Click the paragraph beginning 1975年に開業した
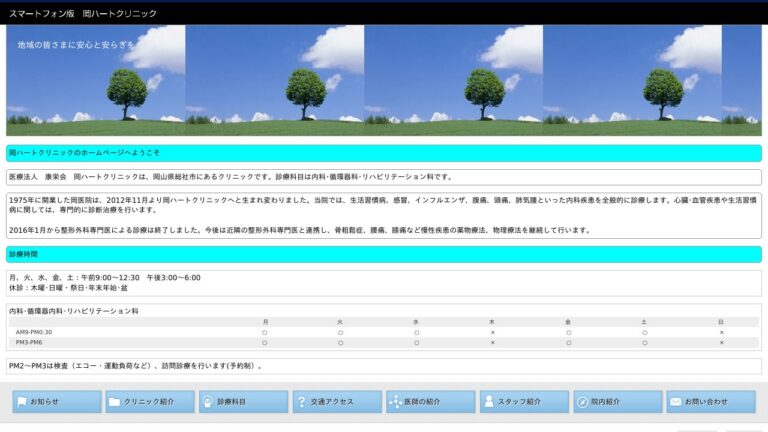This screenshot has height=432, width=768. tap(383, 205)
